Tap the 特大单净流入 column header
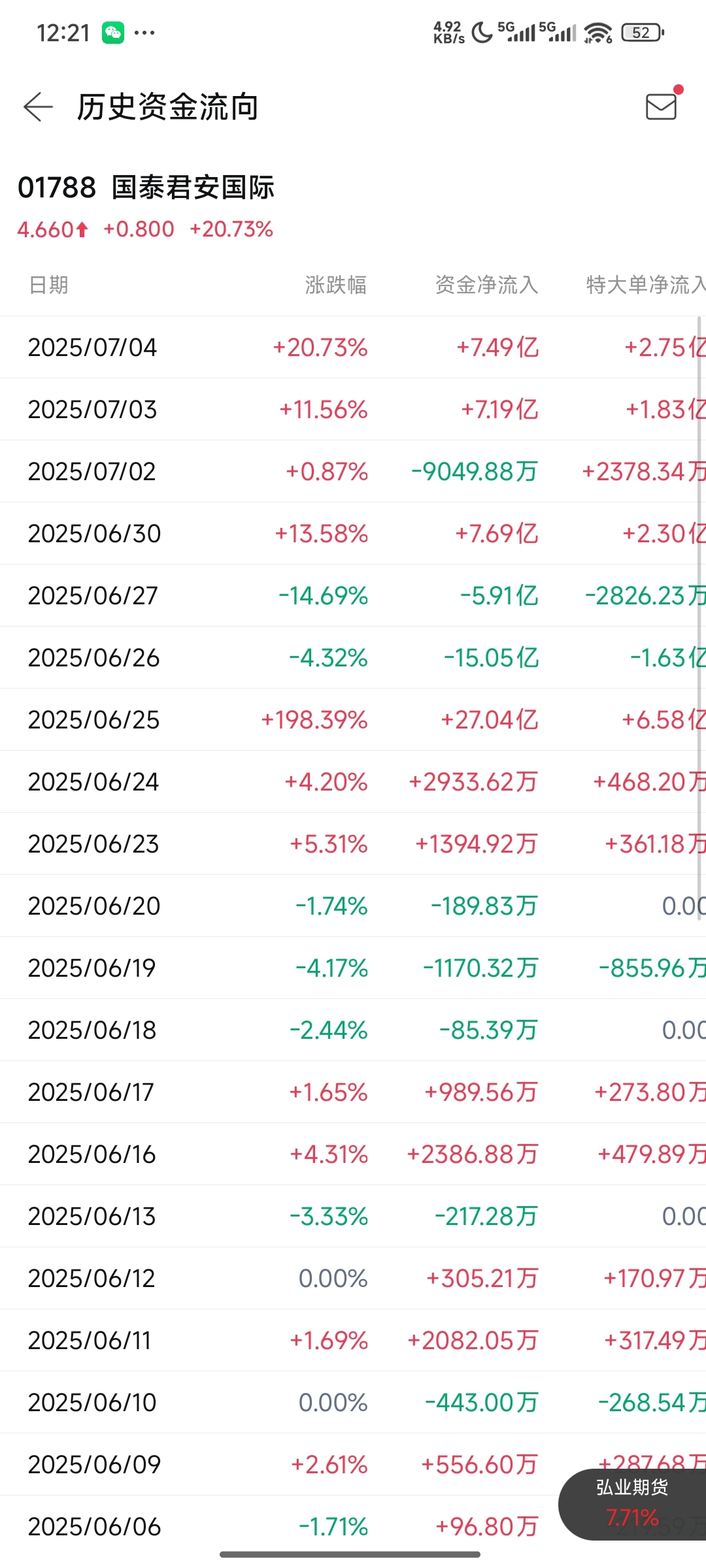The height and width of the screenshot is (1568, 706). pos(646,285)
